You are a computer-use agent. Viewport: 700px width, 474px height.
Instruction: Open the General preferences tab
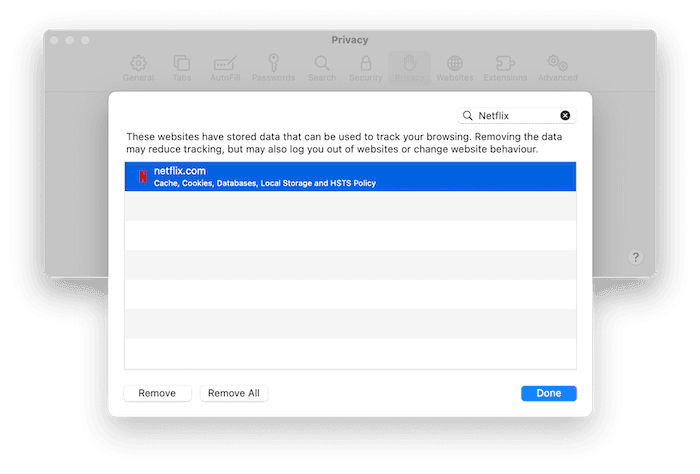pos(138,68)
